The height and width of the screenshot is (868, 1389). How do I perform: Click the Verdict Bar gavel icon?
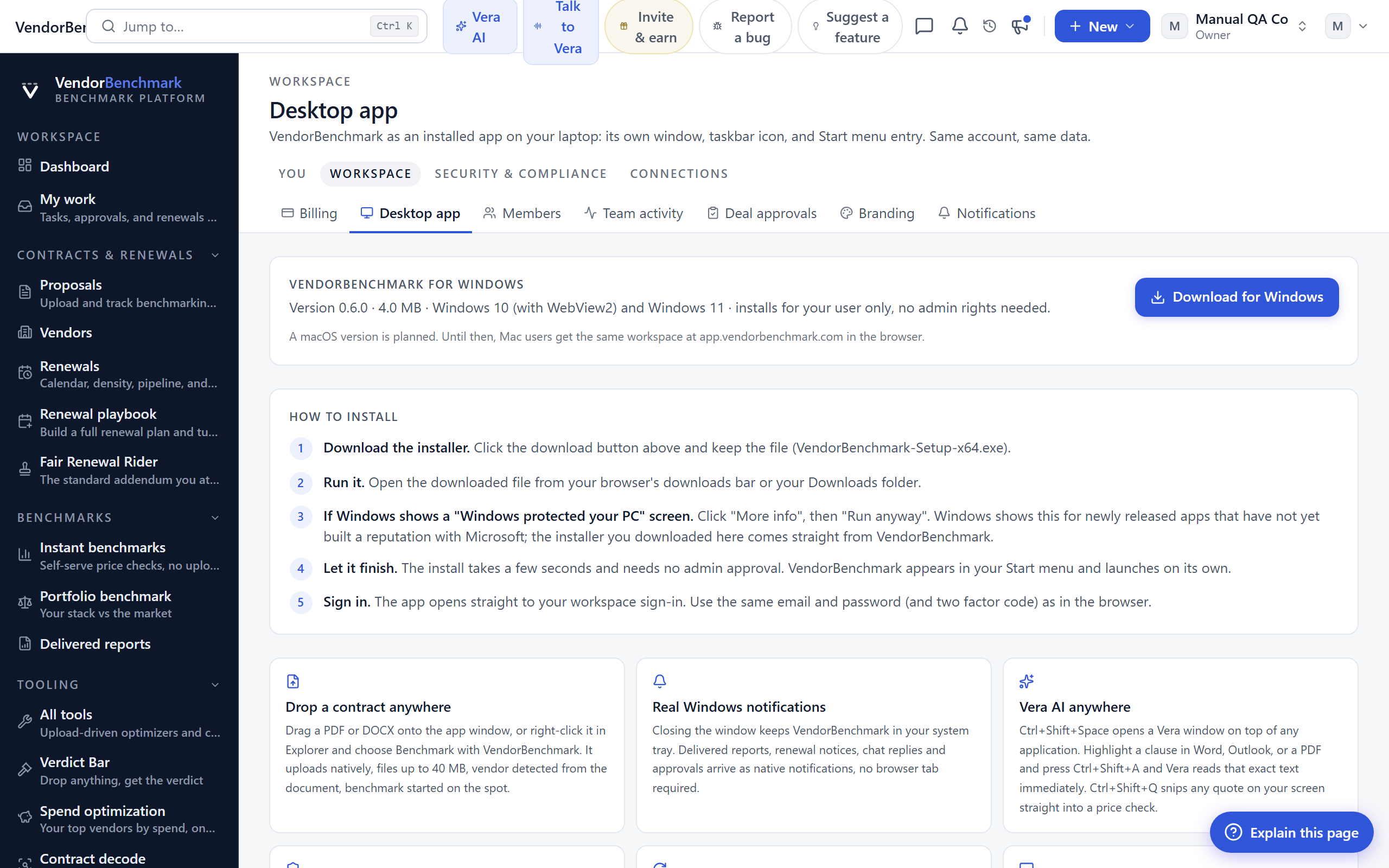tap(24, 770)
